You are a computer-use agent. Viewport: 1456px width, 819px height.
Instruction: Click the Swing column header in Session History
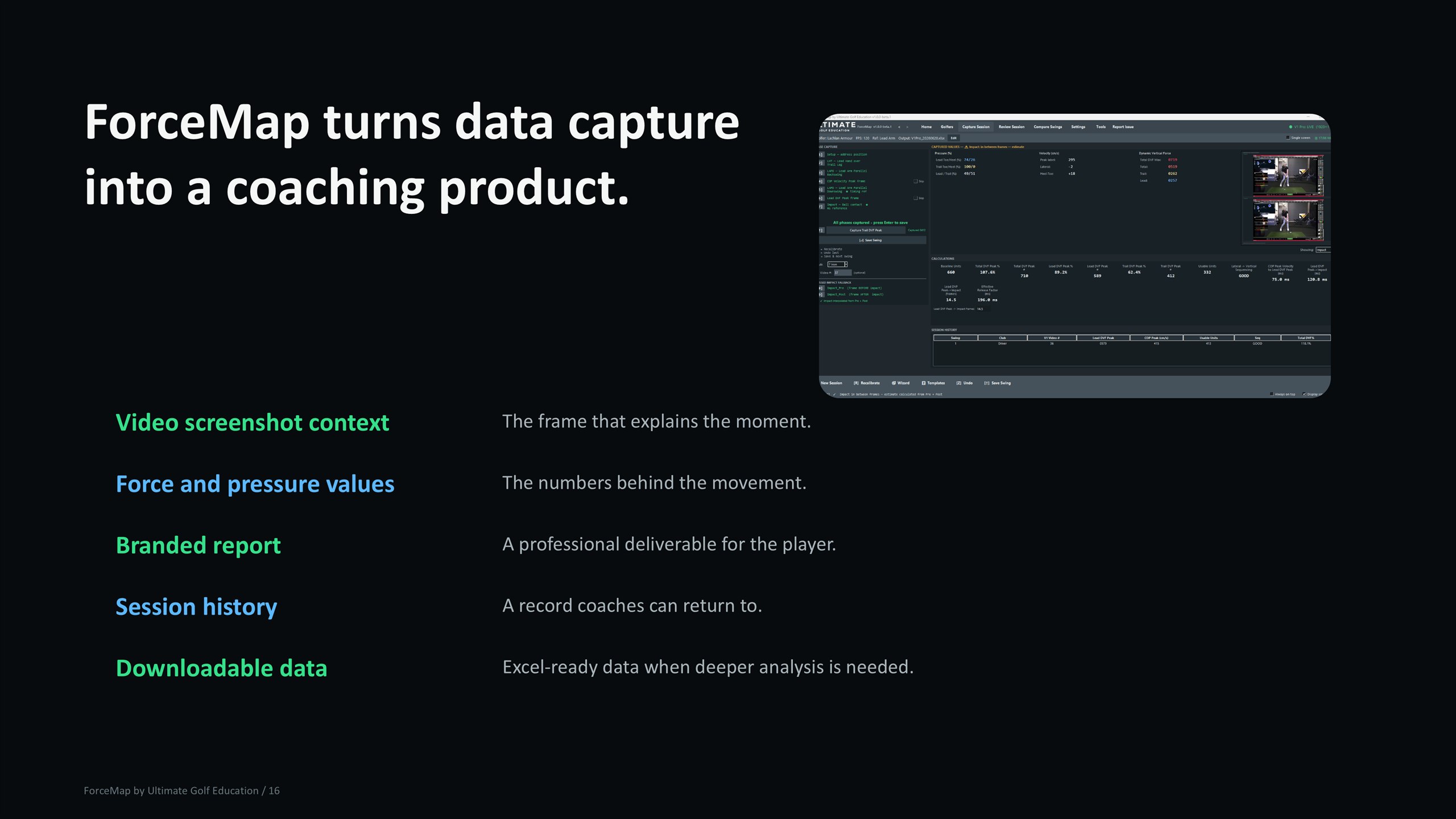click(955, 338)
